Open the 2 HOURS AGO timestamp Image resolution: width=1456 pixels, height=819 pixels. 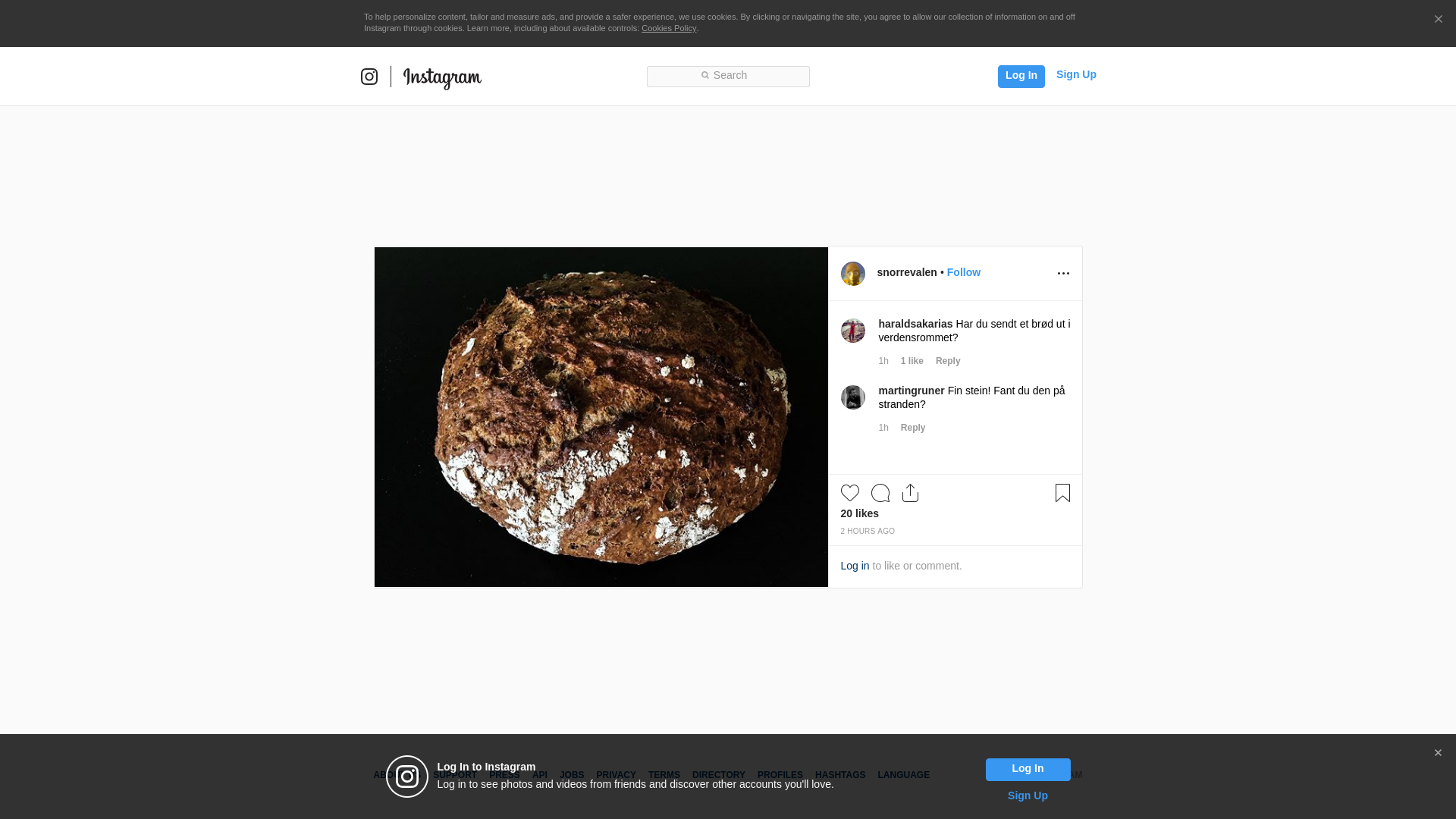tap(868, 531)
